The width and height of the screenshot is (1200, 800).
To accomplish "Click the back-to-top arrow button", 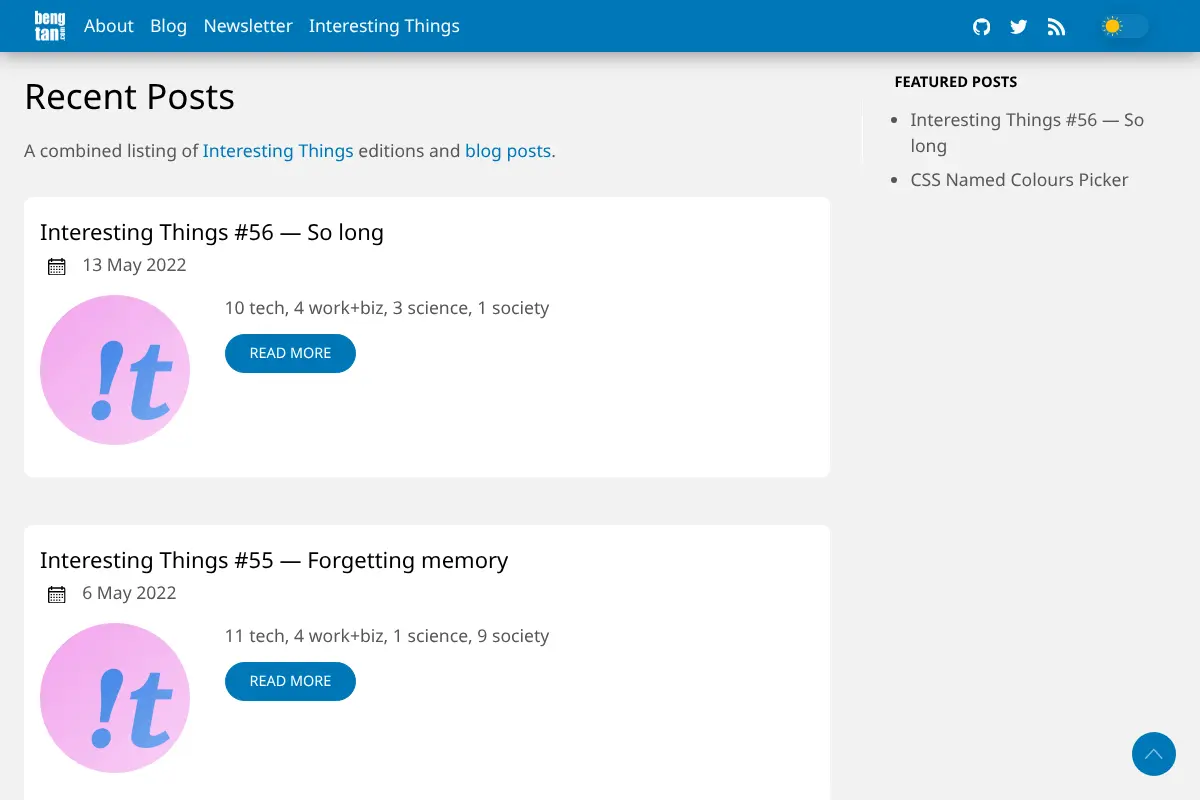I will click(x=1154, y=754).
